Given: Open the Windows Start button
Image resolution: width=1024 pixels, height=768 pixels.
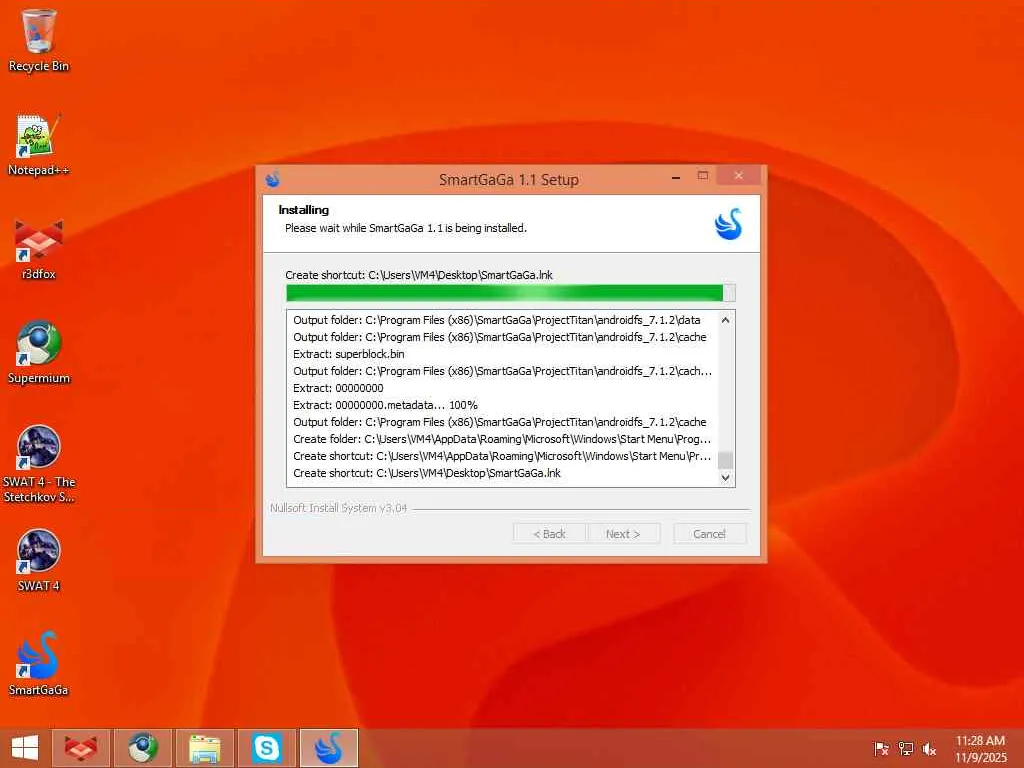Looking at the screenshot, I should pyautogui.click(x=25, y=748).
